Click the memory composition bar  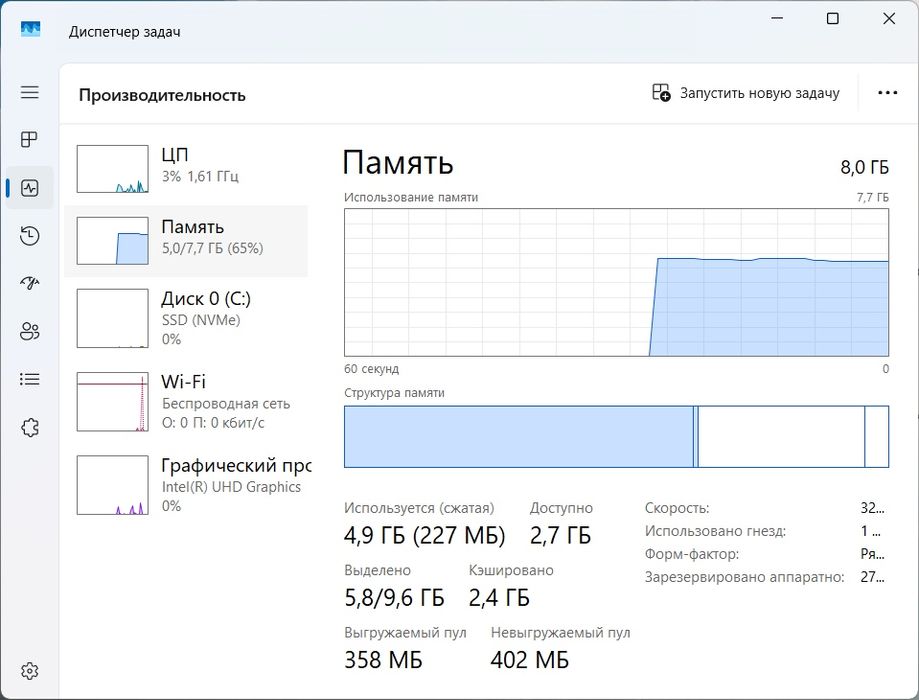(x=616, y=436)
